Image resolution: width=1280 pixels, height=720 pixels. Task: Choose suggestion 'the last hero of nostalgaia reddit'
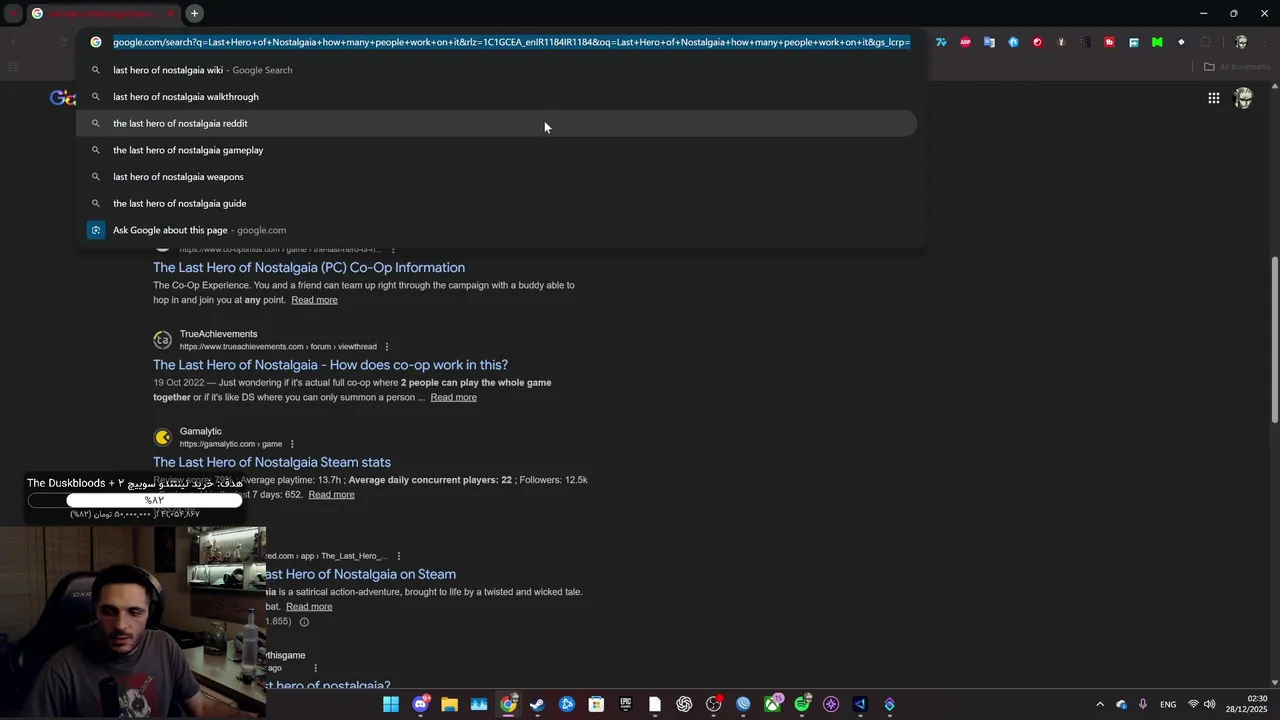click(497, 123)
